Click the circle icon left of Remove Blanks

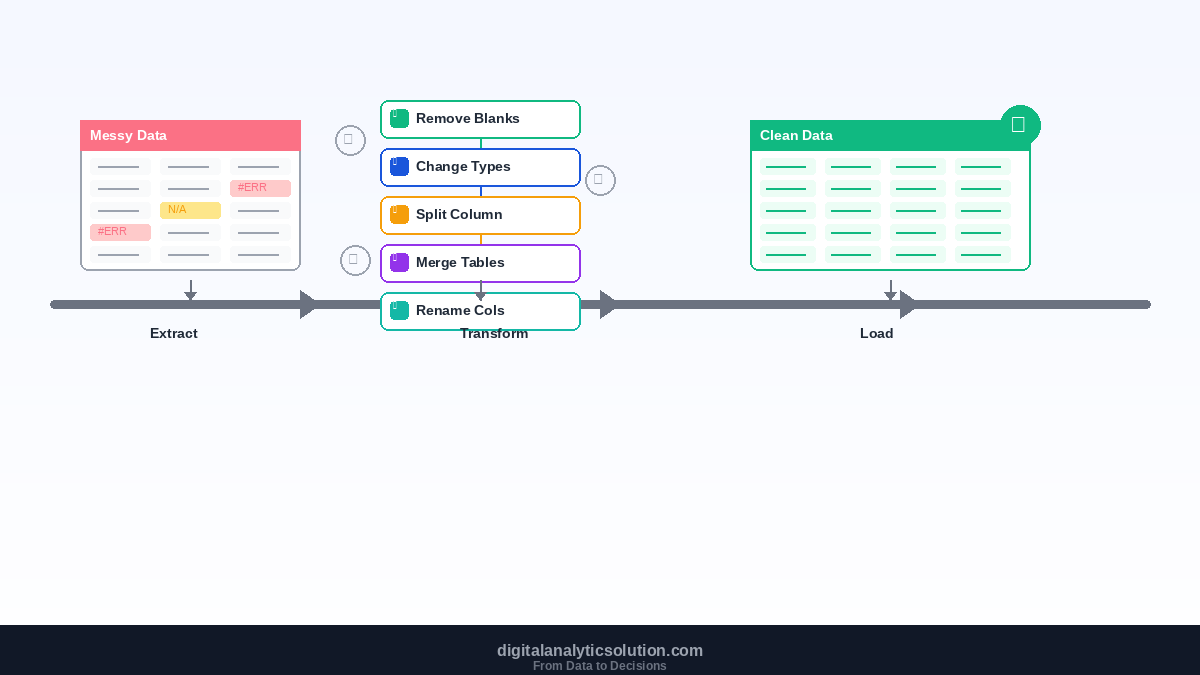click(350, 140)
